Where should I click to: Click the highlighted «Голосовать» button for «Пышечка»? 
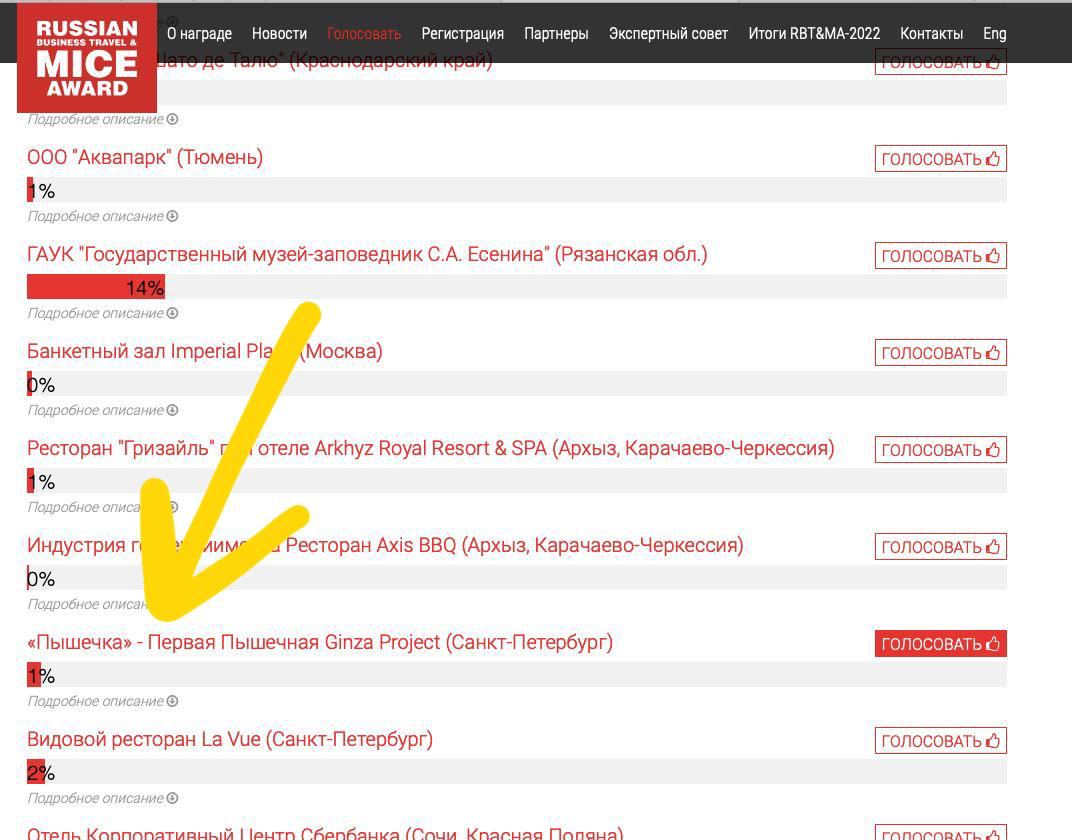click(x=941, y=644)
